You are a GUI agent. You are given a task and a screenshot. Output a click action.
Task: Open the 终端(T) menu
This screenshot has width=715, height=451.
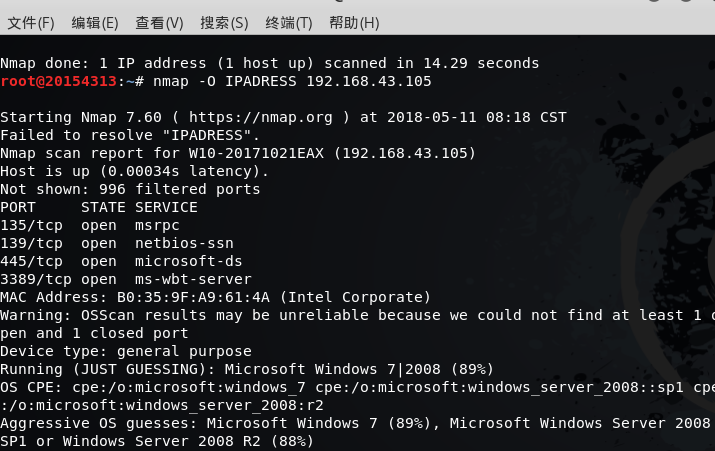click(289, 23)
